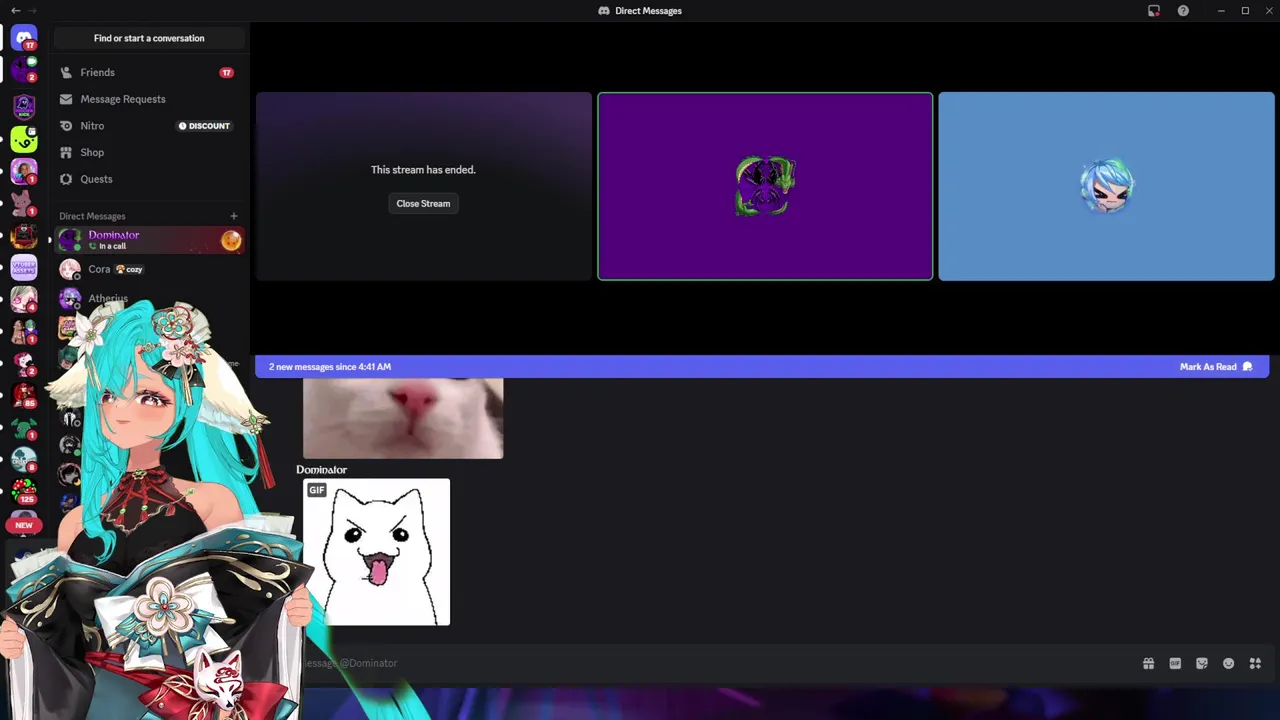Screen dimensions: 1280x720
Task: Open the Apps launcher icon in message bar
Action: 1255,663
